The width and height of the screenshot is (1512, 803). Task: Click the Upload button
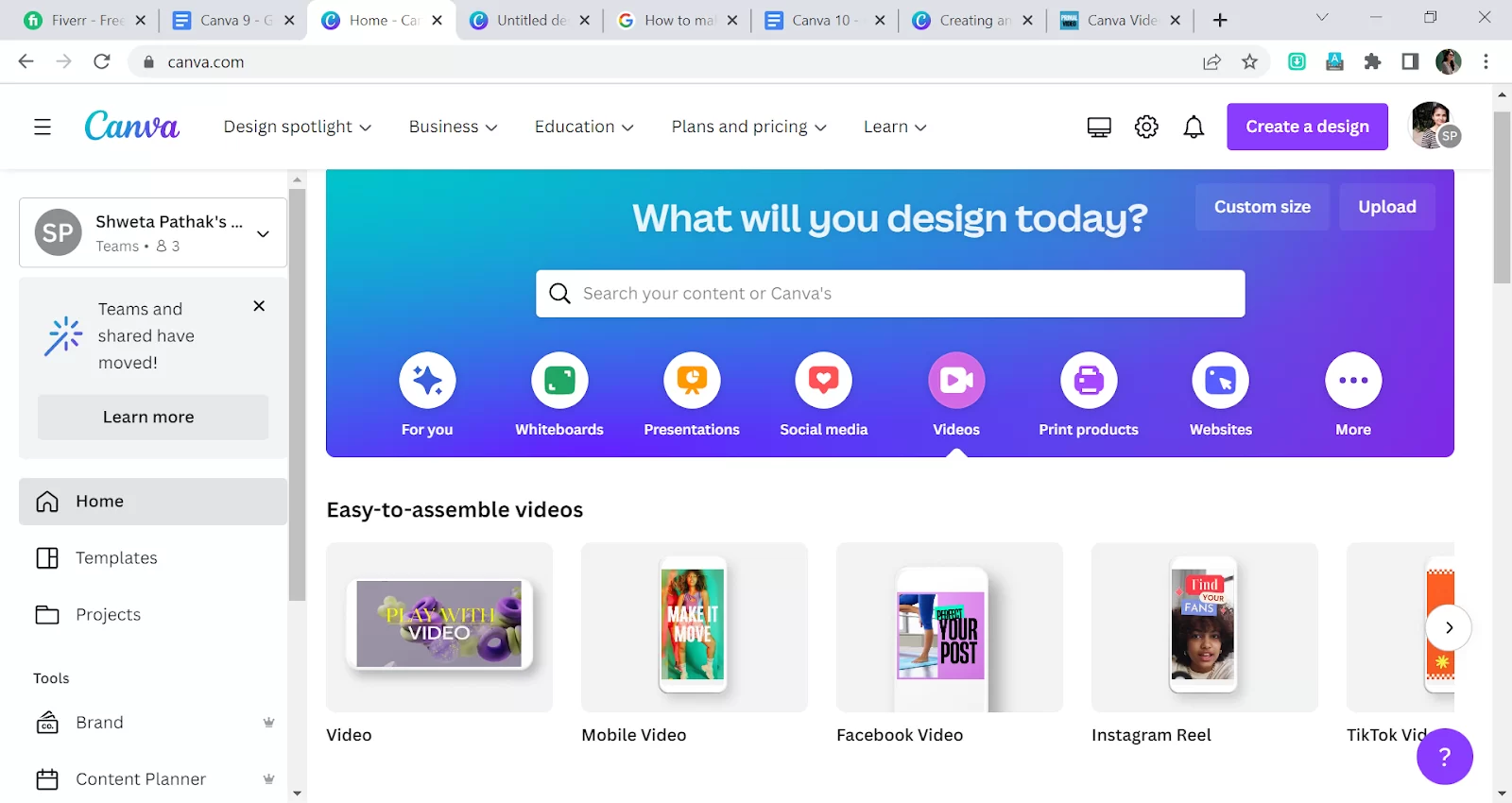click(x=1387, y=207)
